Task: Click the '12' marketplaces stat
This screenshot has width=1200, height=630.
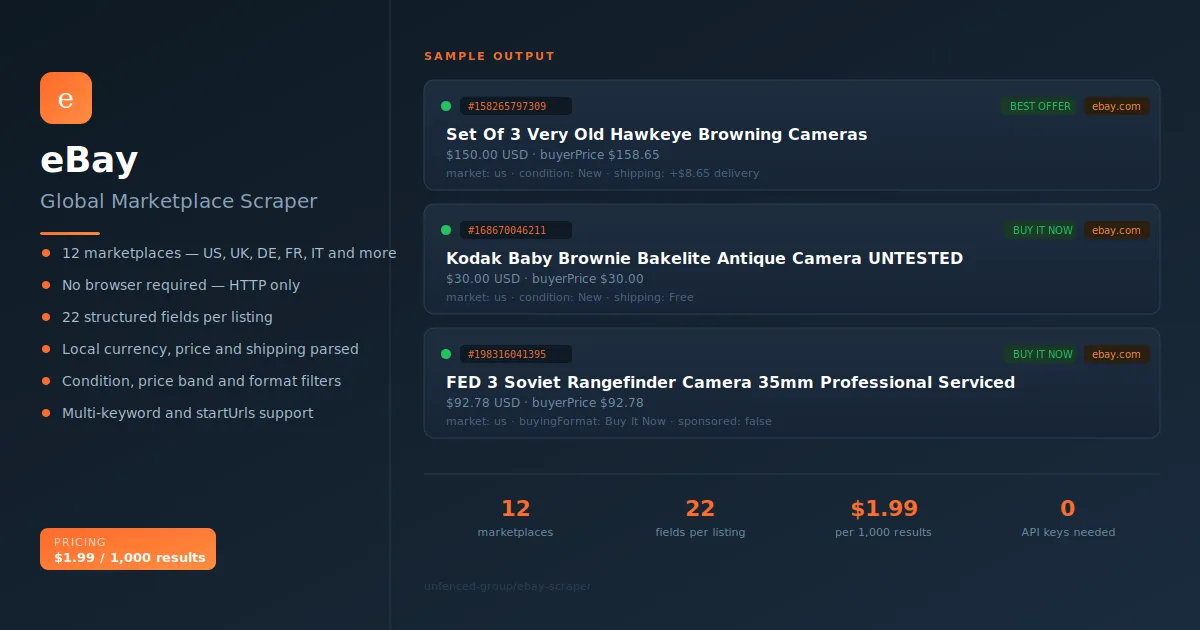Action: point(515,508)
